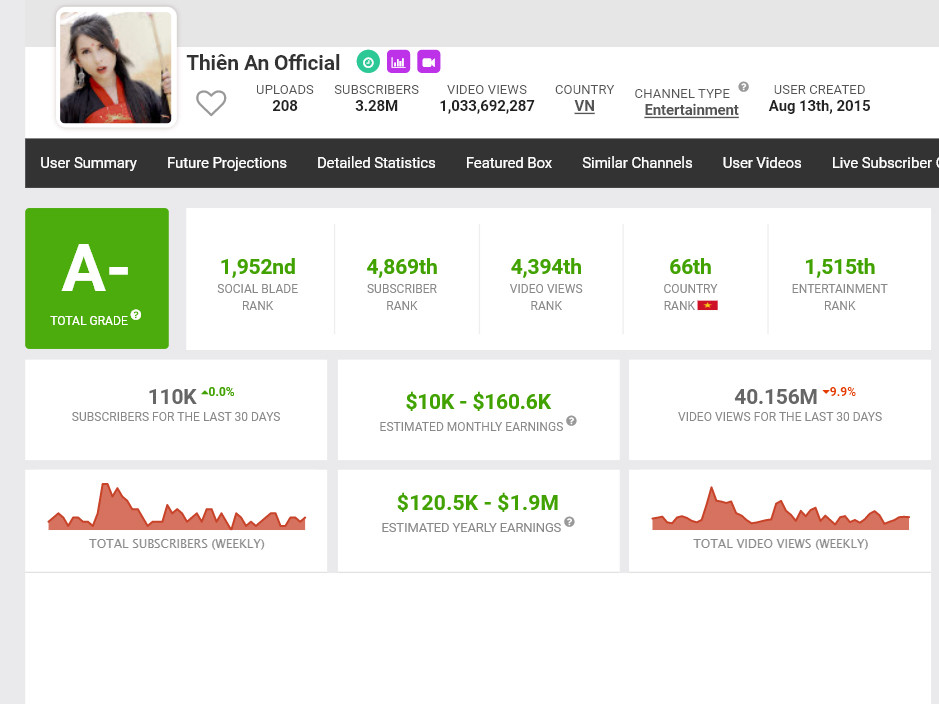This screenshot has width=939, height=704.
Task: Go to the Similar Channels tab
Action: (637, 163)
